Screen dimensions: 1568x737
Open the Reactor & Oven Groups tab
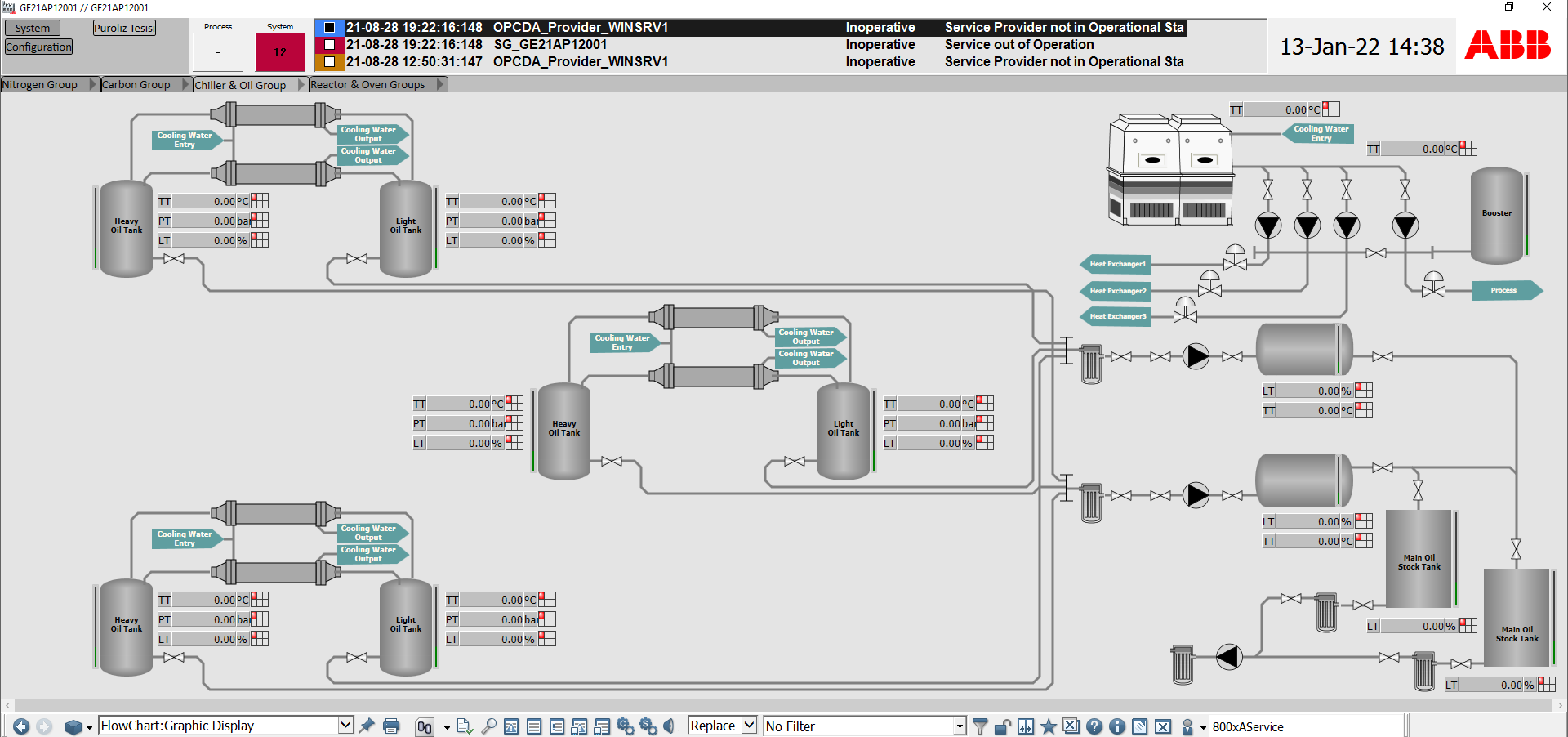[x=367, y=84]
